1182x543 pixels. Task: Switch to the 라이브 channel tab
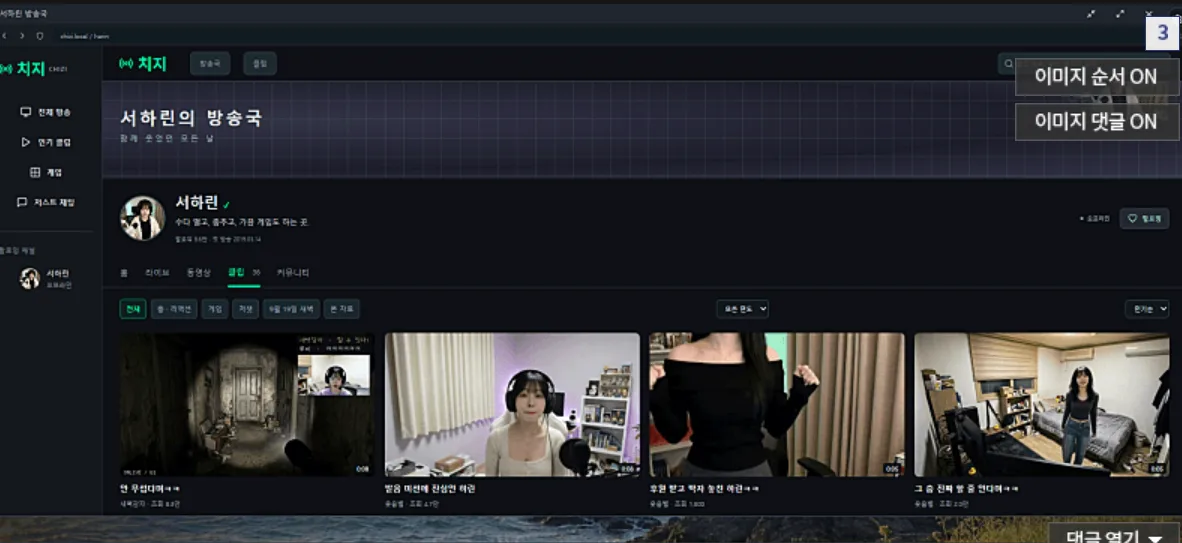click(x=158, y=272)
